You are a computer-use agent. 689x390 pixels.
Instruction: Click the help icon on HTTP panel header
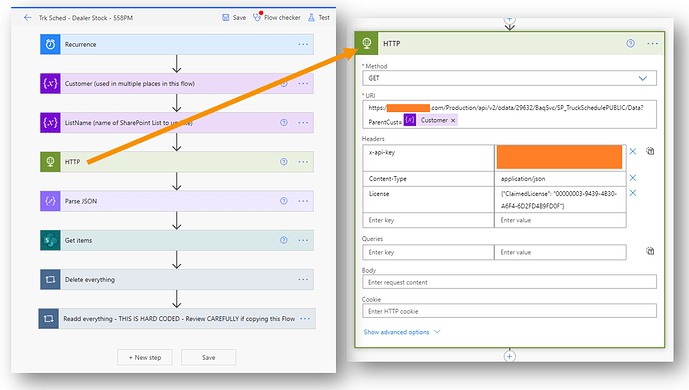click(631, 43)
